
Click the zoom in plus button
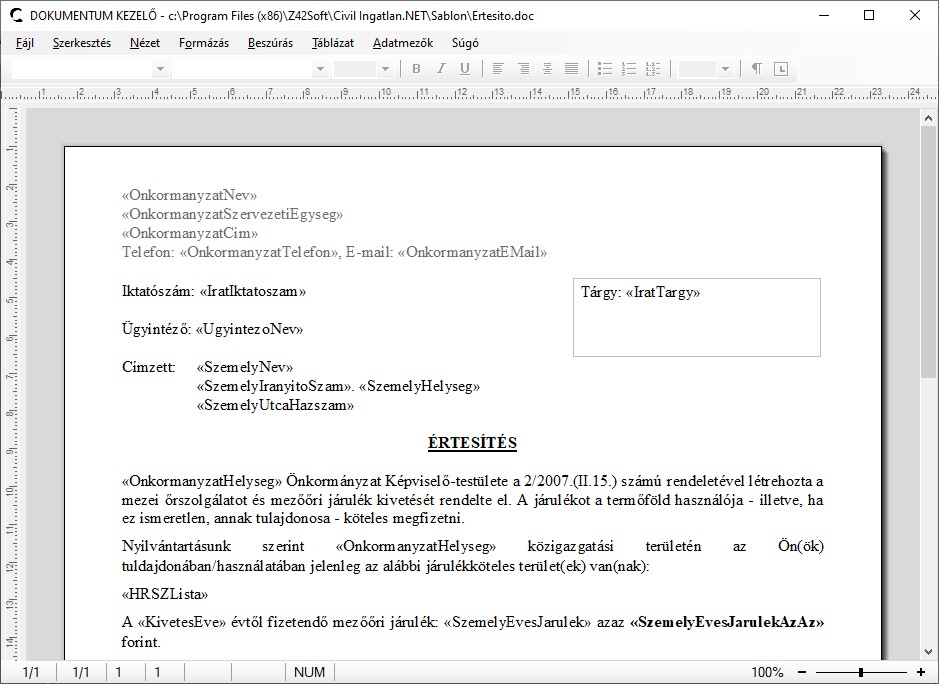click(x=921, y=672)
